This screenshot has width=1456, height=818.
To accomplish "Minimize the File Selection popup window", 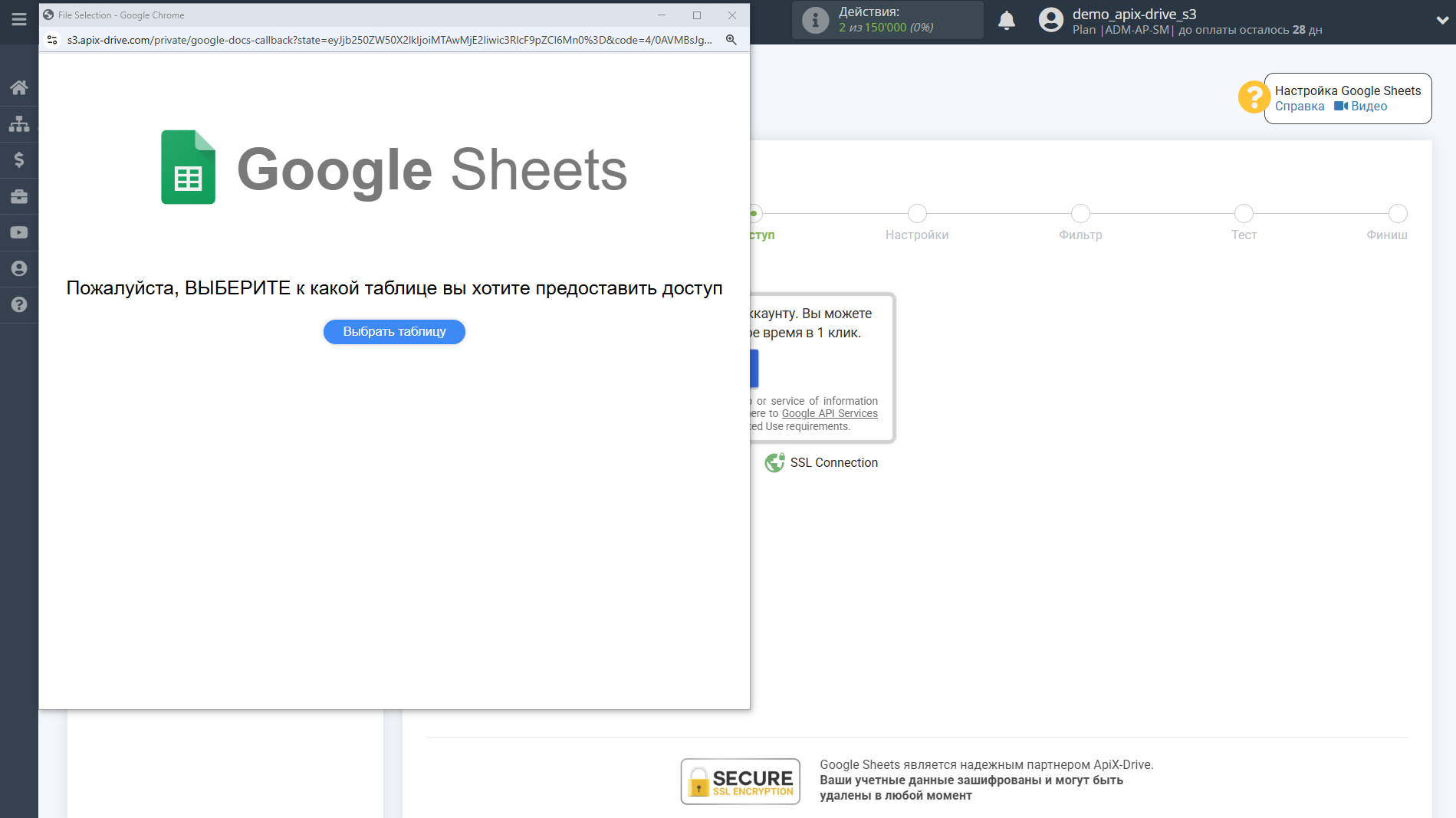I will (x=661, y=15).
